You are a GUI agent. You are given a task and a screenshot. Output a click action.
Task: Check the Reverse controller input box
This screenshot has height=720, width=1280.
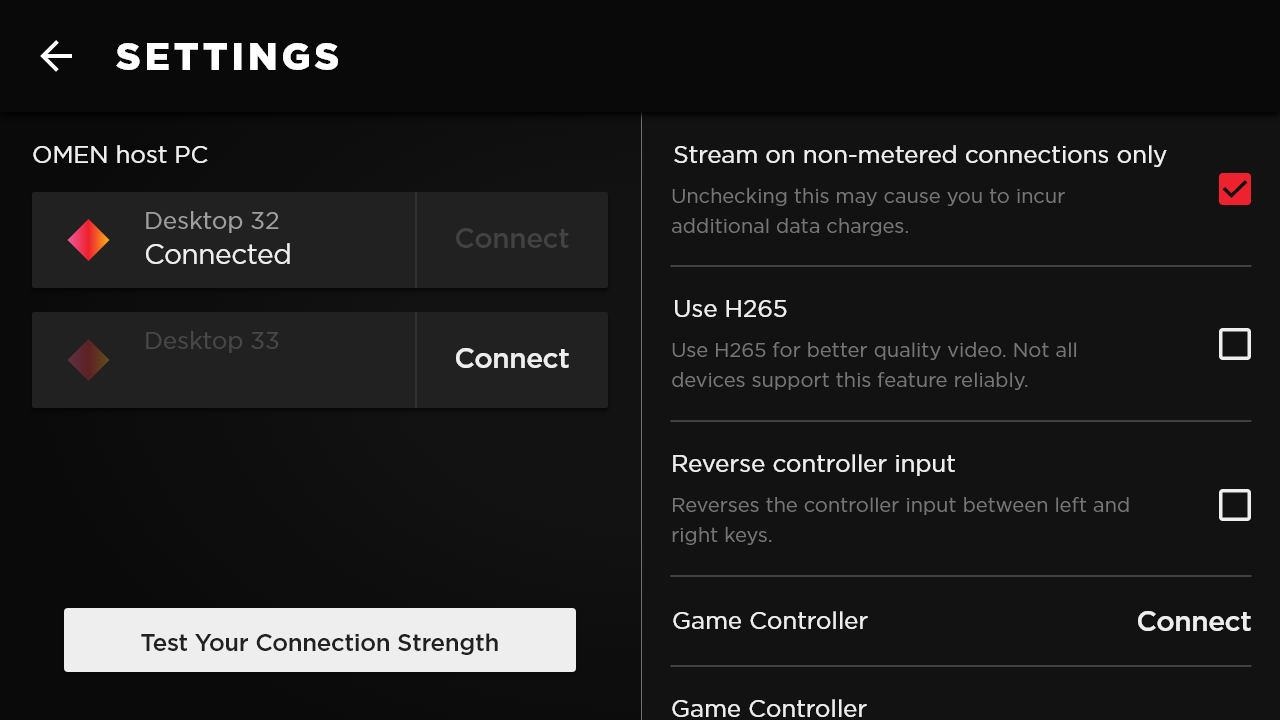1235,505
